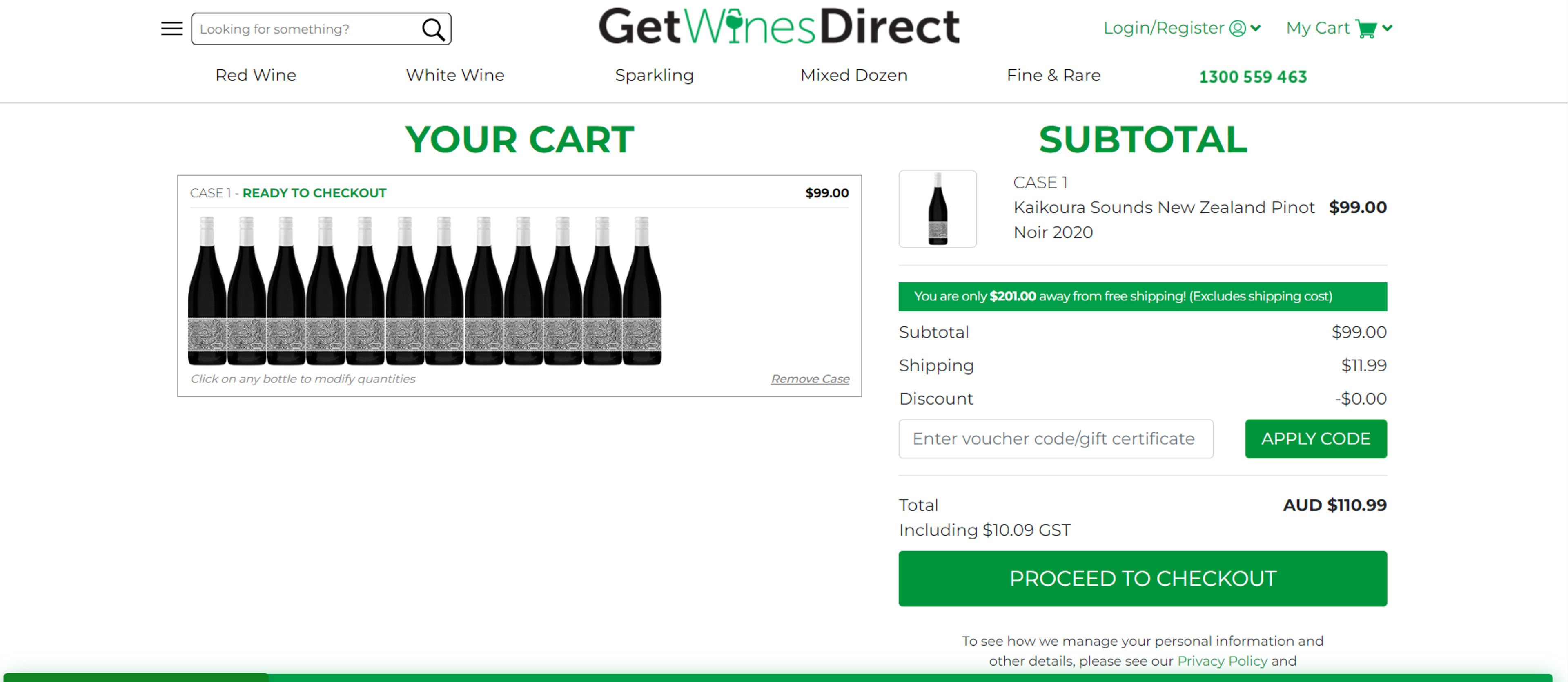Click the first bottle in Case 1
This screenshot has height=682, width=1568.
[207, 291]
